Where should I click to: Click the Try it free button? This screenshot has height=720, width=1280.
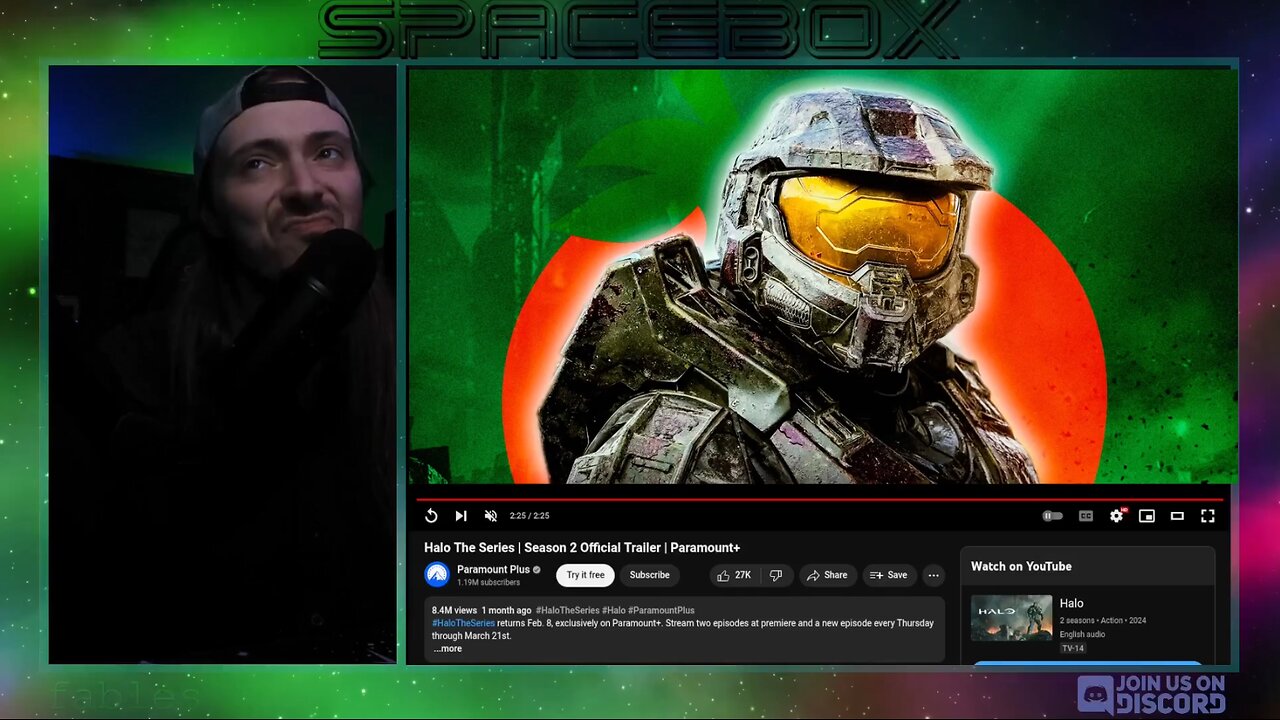(x=585, y=575)
